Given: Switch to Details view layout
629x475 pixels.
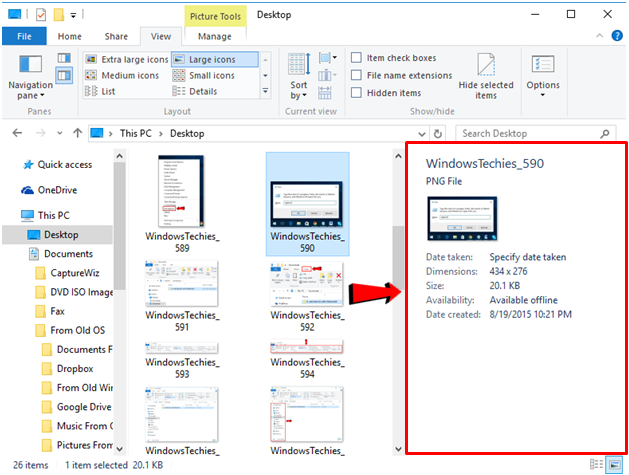Looking at the screenshot, I should tap(202, 91).
